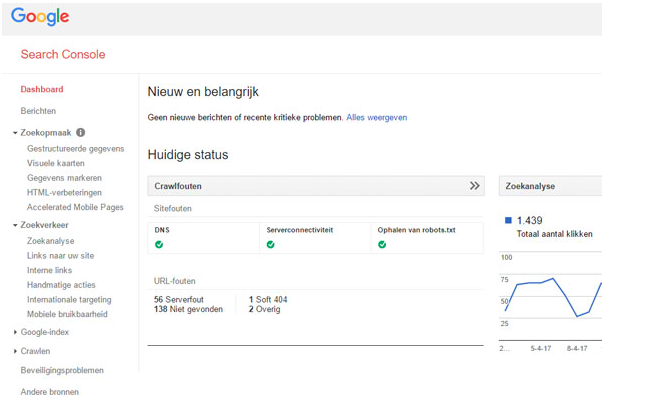Image resolution: width=652 pixels, height=407 pixels.
Task: Click the Sitefouten heading
Action: coord(173,209)
